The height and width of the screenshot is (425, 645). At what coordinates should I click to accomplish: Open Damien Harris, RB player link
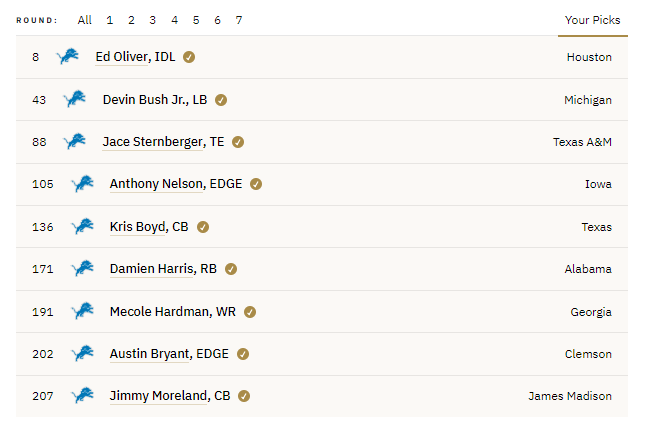163,269
